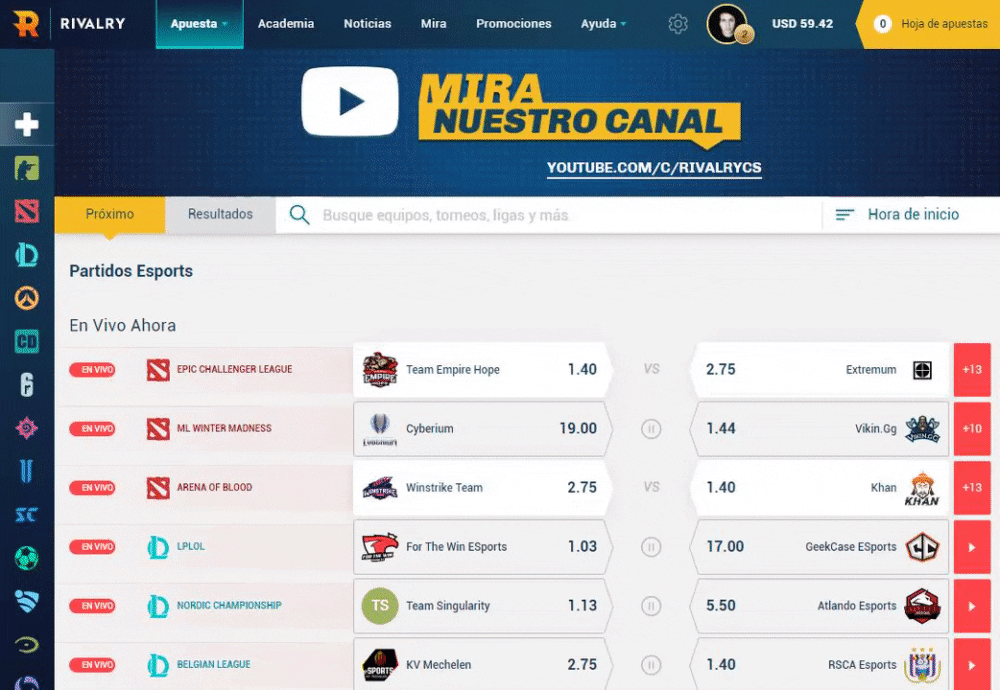Click the Team Empire Hope logo
The width and height of the screenshot is (1000, 690).
380,370
